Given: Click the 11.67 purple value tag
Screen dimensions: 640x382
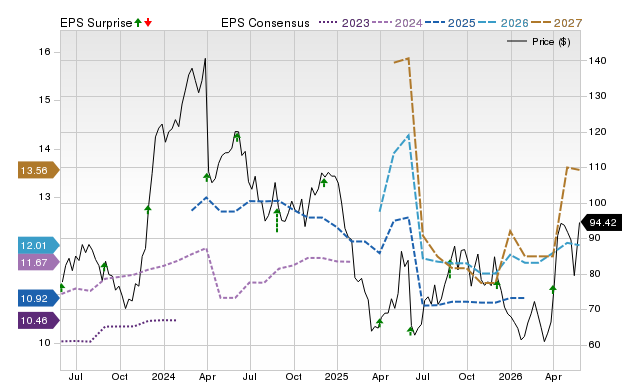Looking at the screenshot, I should (38, 262).
